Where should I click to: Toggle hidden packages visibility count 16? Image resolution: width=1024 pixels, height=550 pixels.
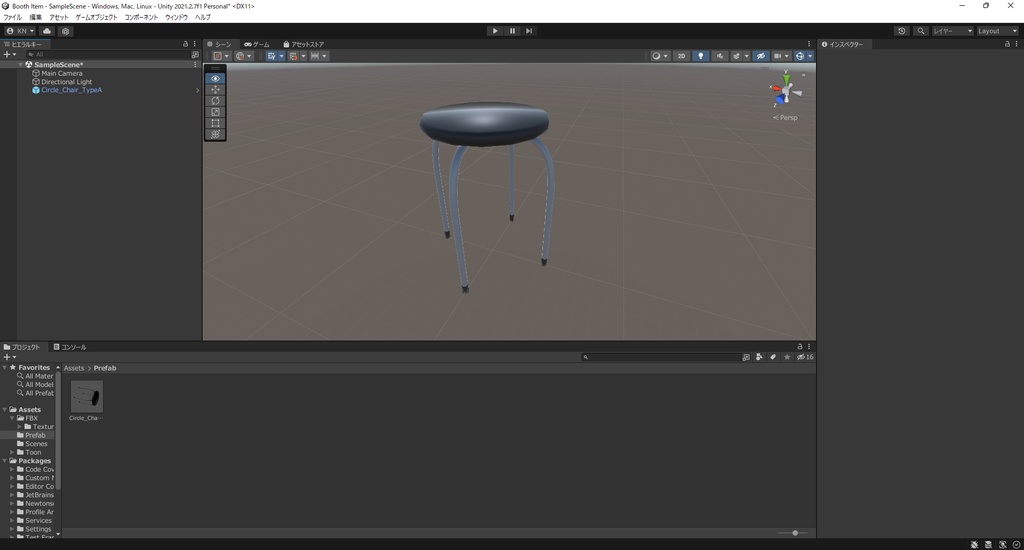click(805, 357)
